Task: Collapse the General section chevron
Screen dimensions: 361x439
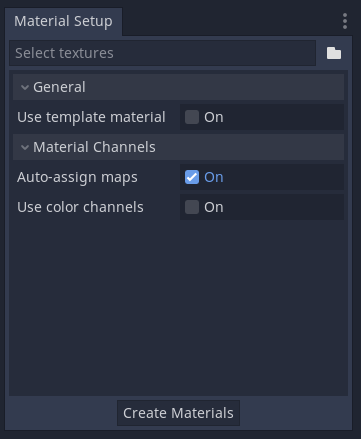Action: [x=25, y=87]
